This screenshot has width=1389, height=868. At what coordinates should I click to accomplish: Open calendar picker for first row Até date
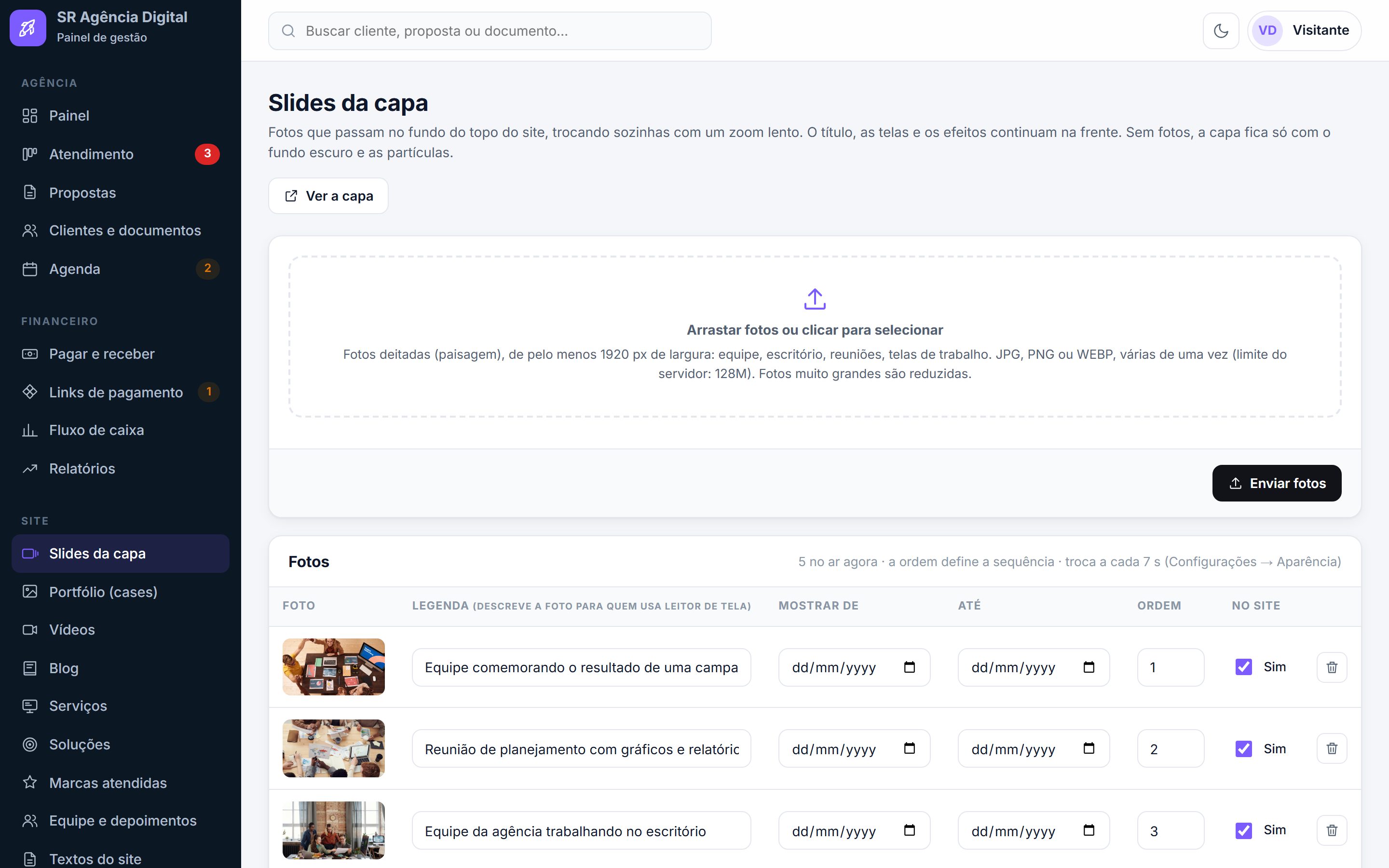click(x=1089, y=667)
